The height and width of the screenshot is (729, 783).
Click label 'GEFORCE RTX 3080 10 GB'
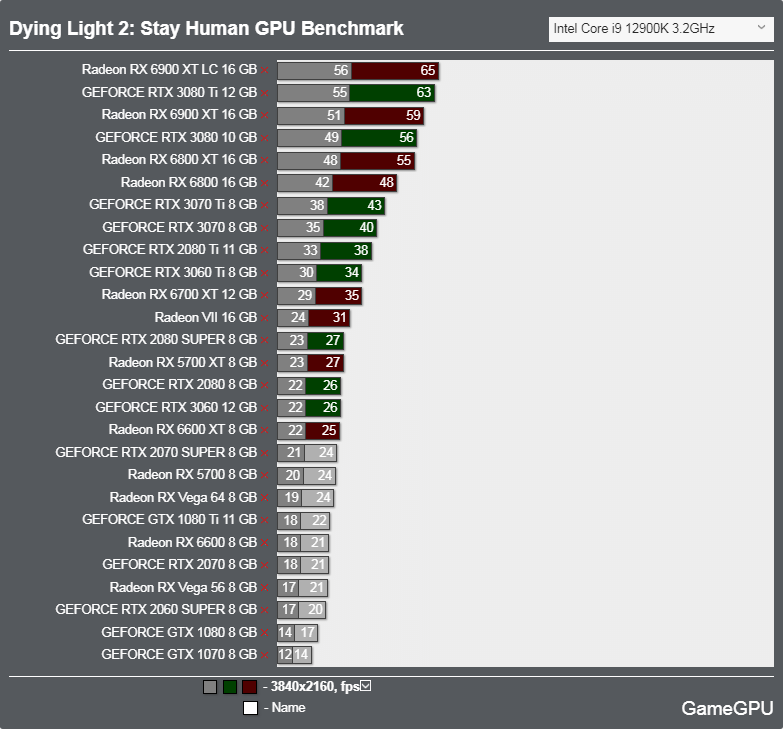coord(176,137)
